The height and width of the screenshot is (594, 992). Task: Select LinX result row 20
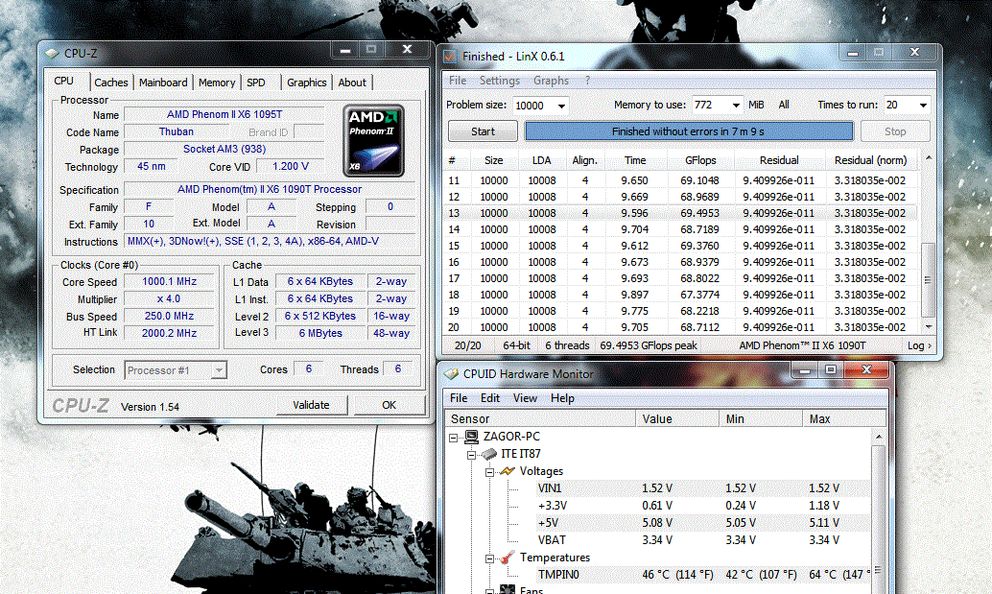pyautogui.click(x=681, y=327)
